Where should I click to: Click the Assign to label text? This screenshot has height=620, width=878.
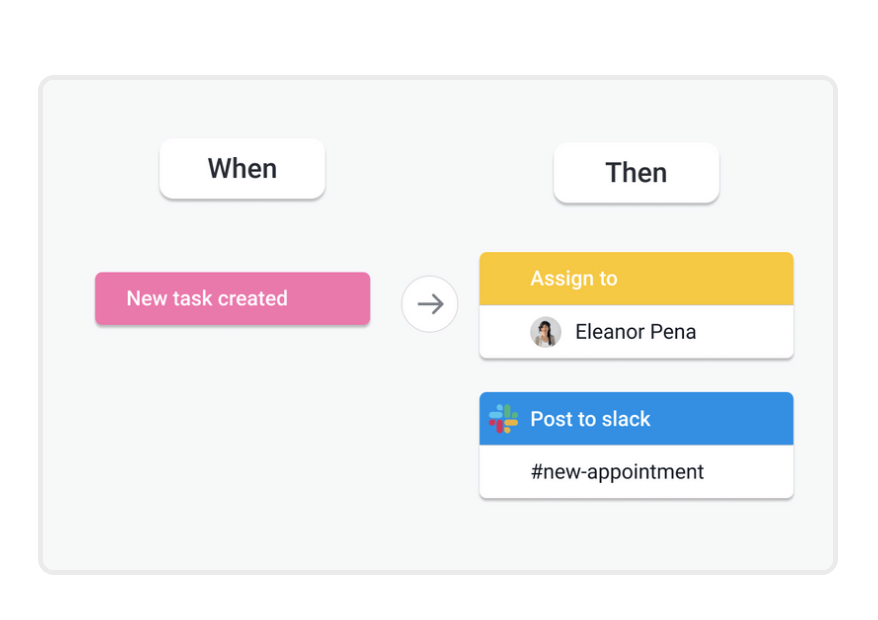(x=574, y=279)
